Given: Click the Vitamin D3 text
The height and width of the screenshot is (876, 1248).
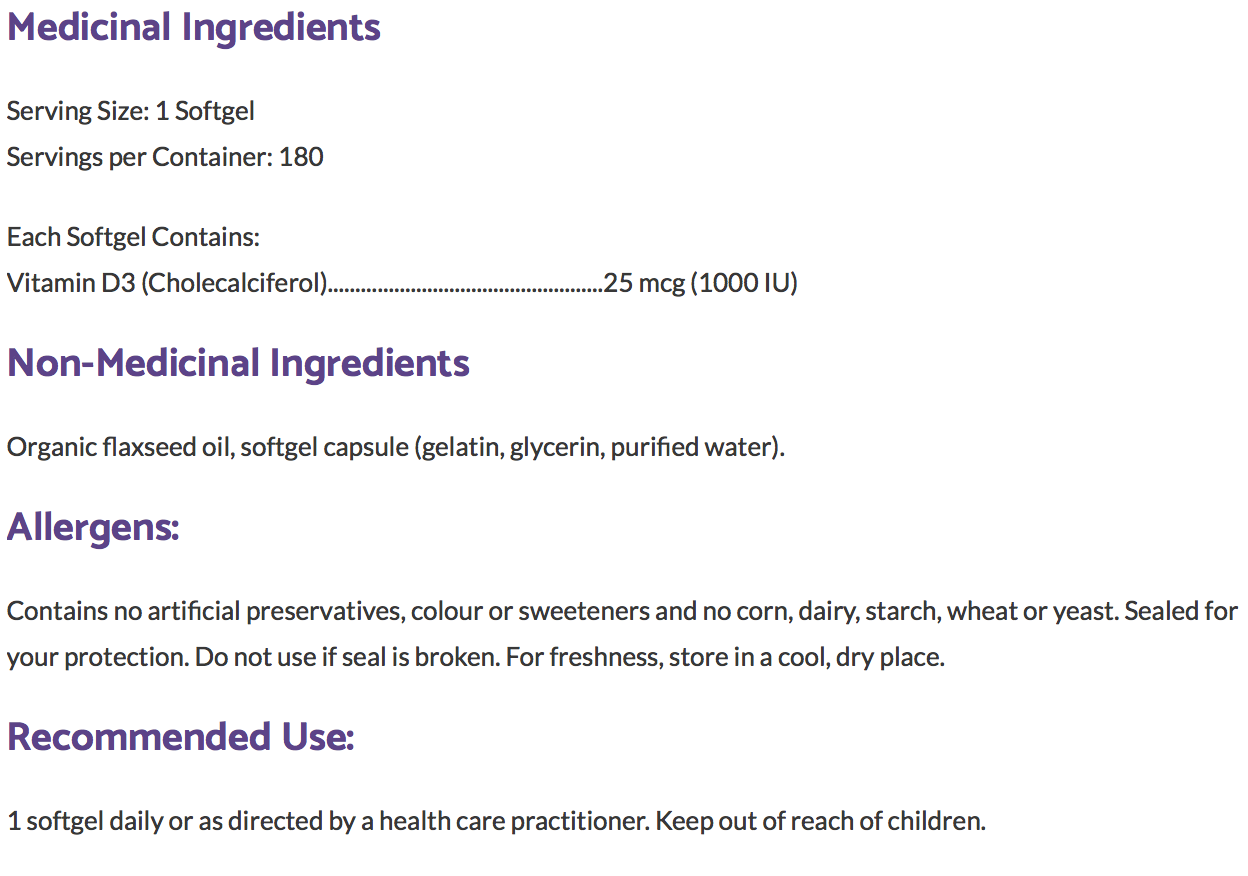Looking at the screenshot, I should (x=70, y=284).
